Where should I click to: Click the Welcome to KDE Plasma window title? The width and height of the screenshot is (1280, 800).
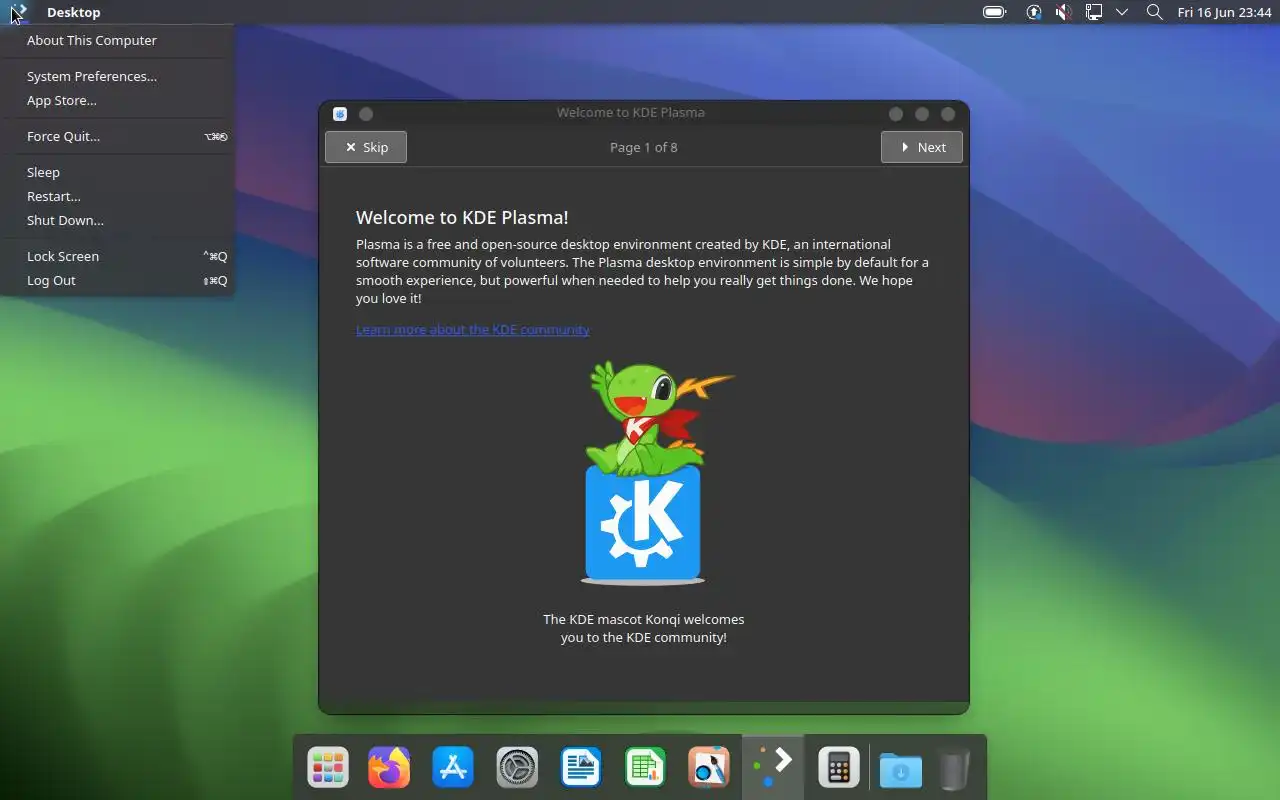pyautogui.click(x=631, y=112)
